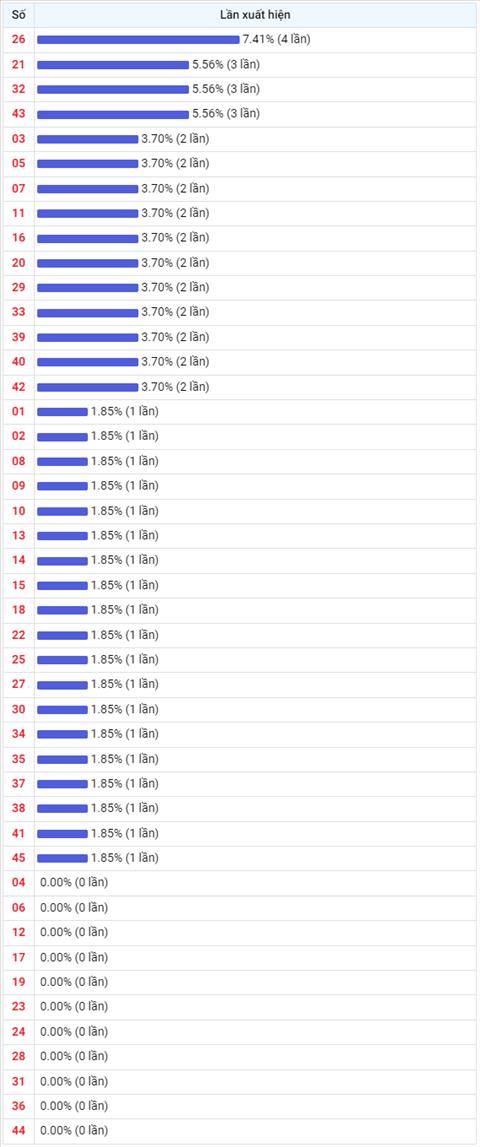Select number 35 row label
The width and height of the screenshot is (480, 1147).
point(18,759)
